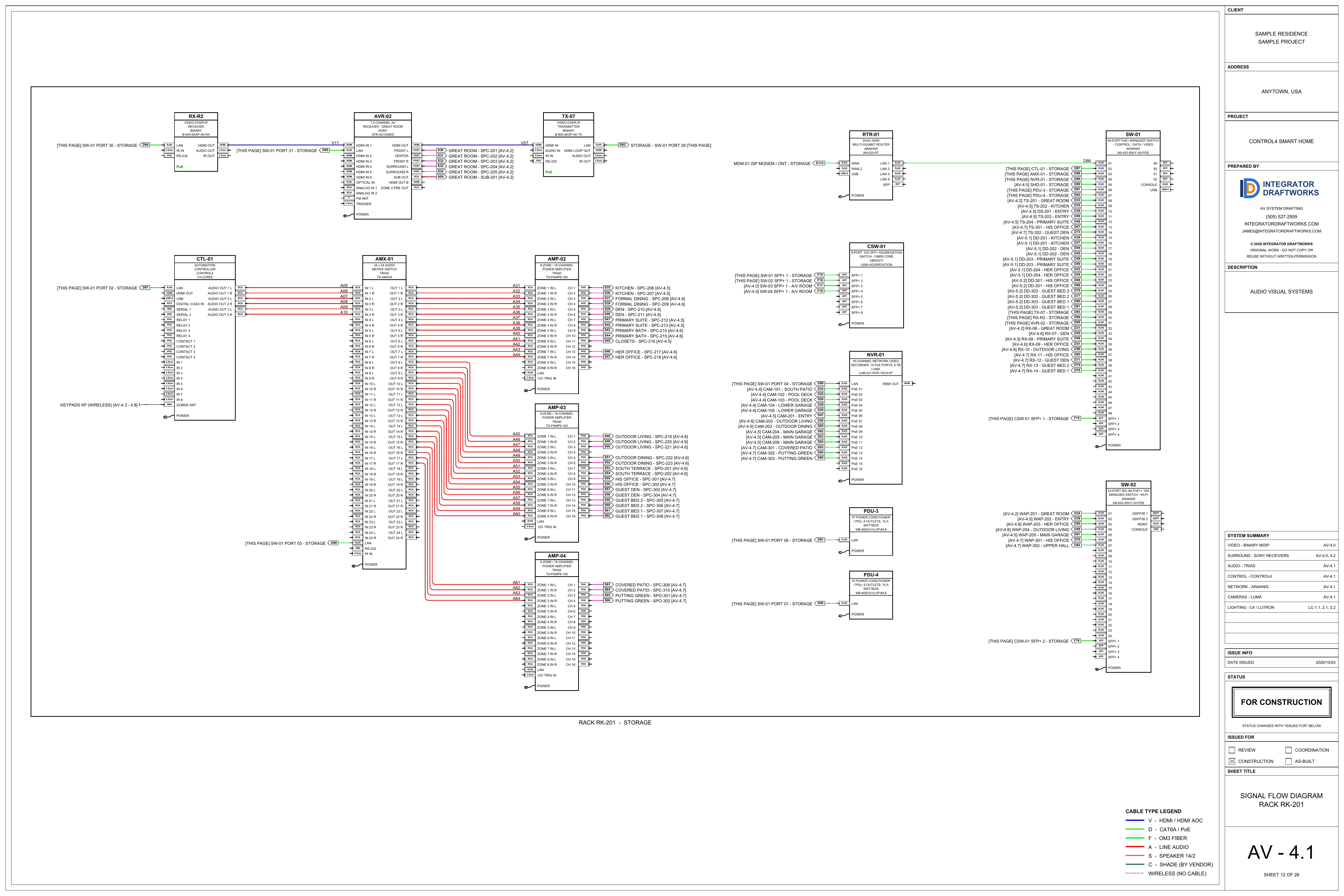Select the NVR-01 video recorder title
Viewport: 1344px width, 896px height.
pyautogui.click(x=875, y=355)
